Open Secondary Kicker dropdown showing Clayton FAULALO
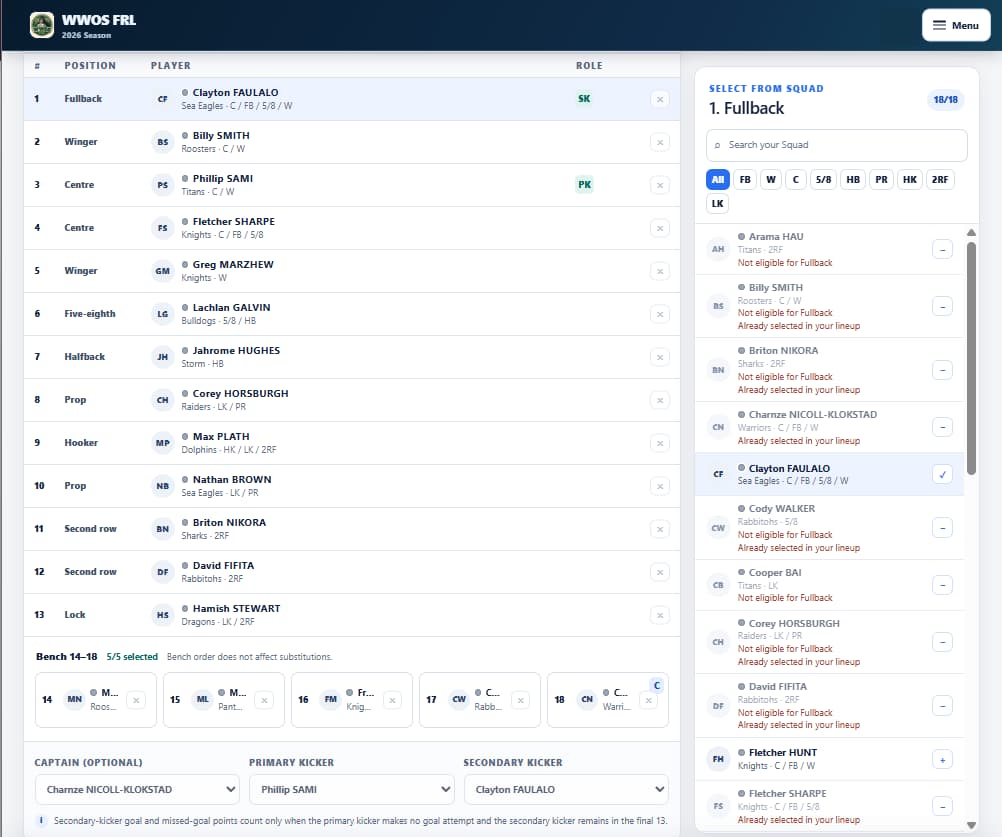Screen dimensions: 1002x837 [566, 790]
